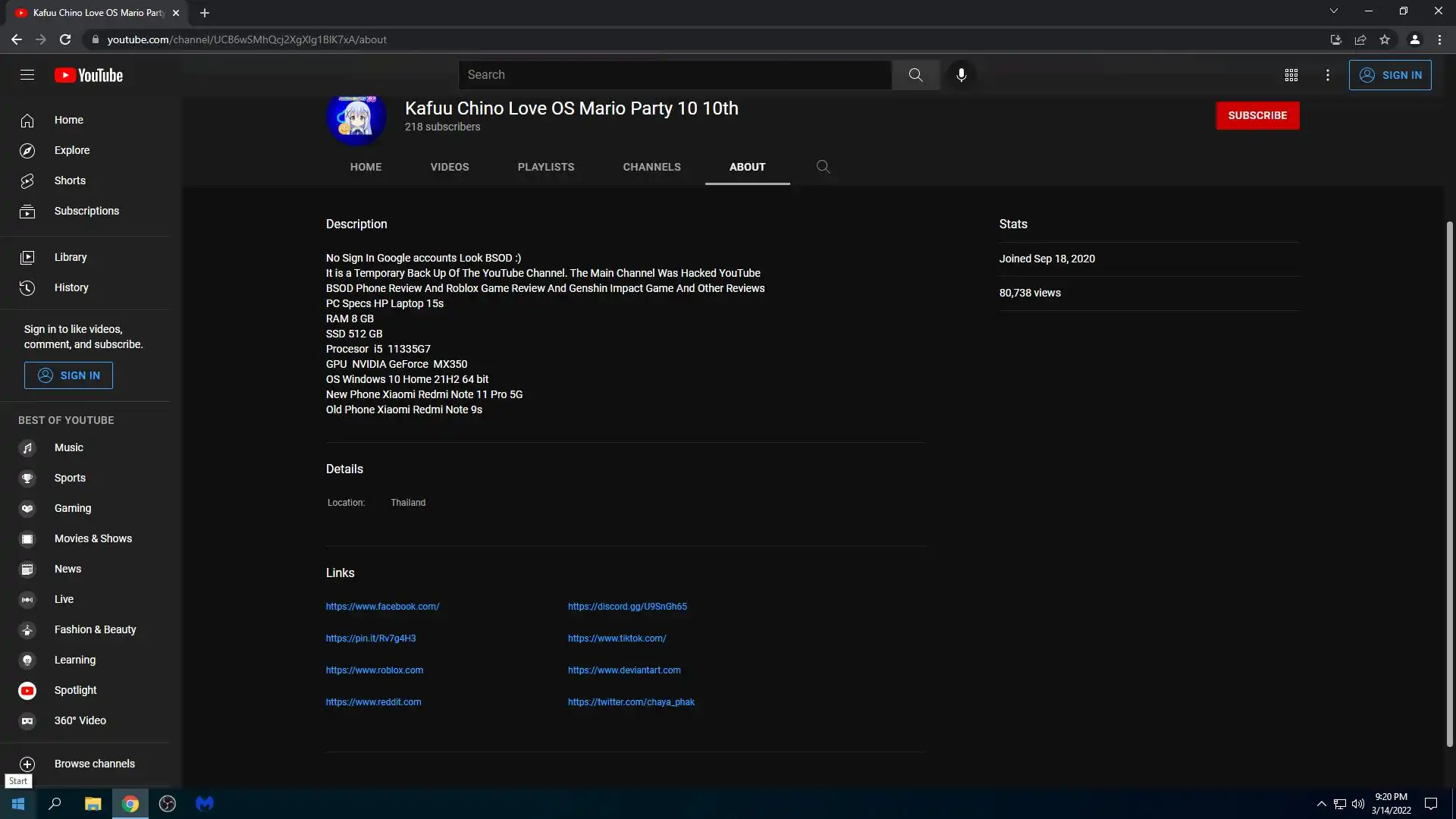Viewport: 1456px width, 819px height.
Task: Bookmark page with star icon
Action: click(x=1384, y=39)
